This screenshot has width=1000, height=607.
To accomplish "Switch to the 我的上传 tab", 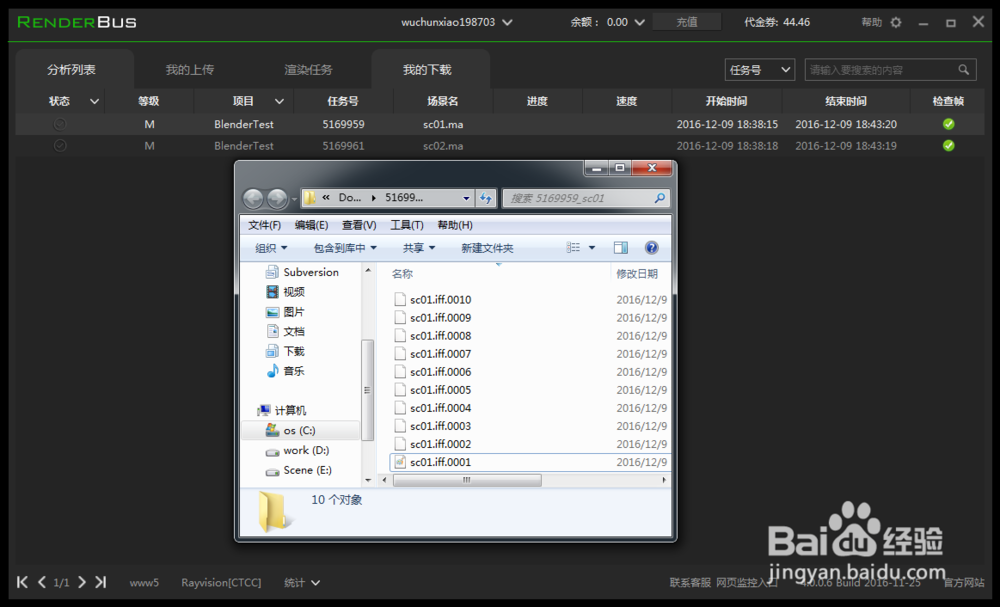I will tap(191, 69).
